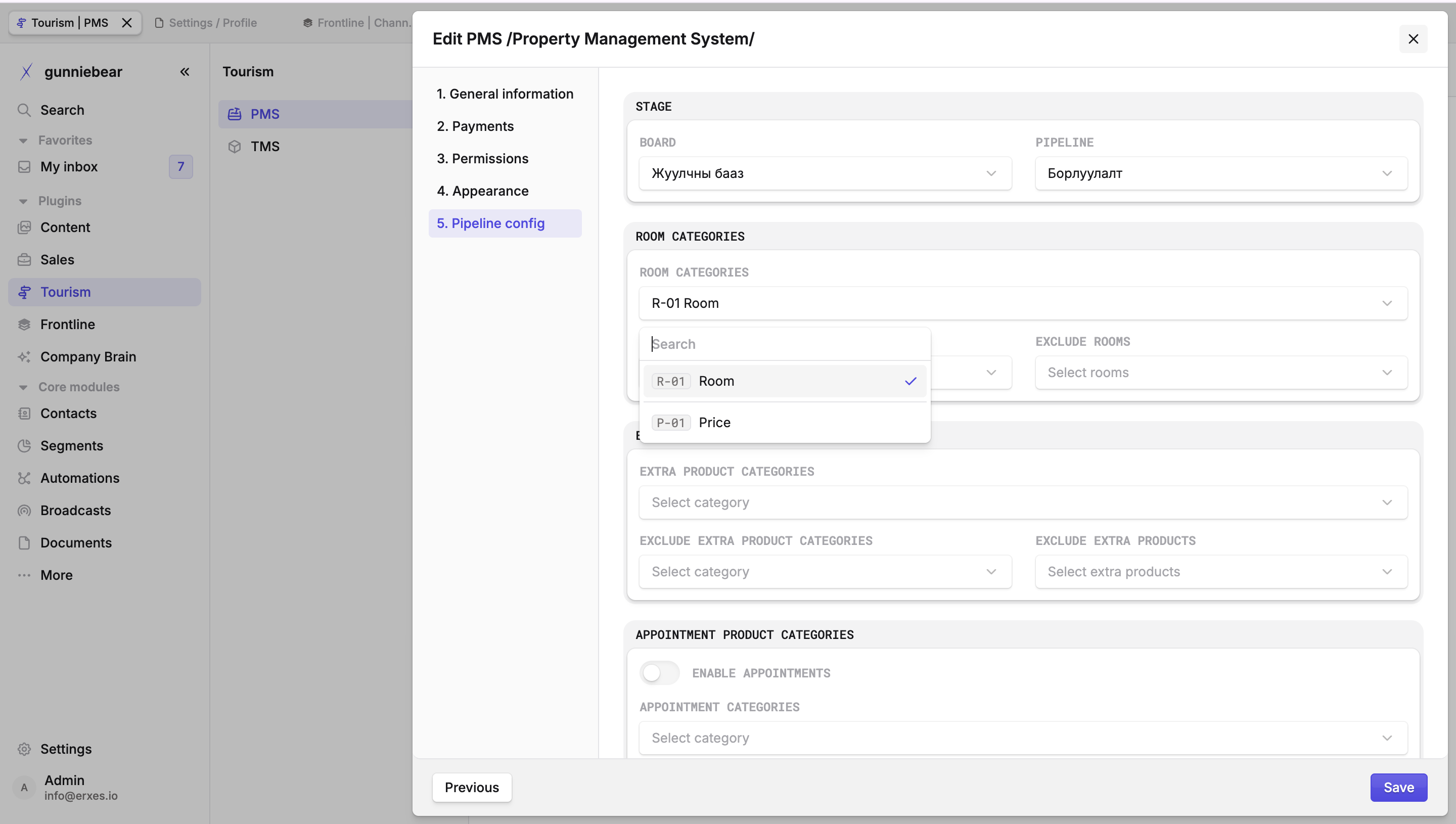1456x824 pixels.
Task: Go to step 2. Payments
Action: click(x=505, y=126)
